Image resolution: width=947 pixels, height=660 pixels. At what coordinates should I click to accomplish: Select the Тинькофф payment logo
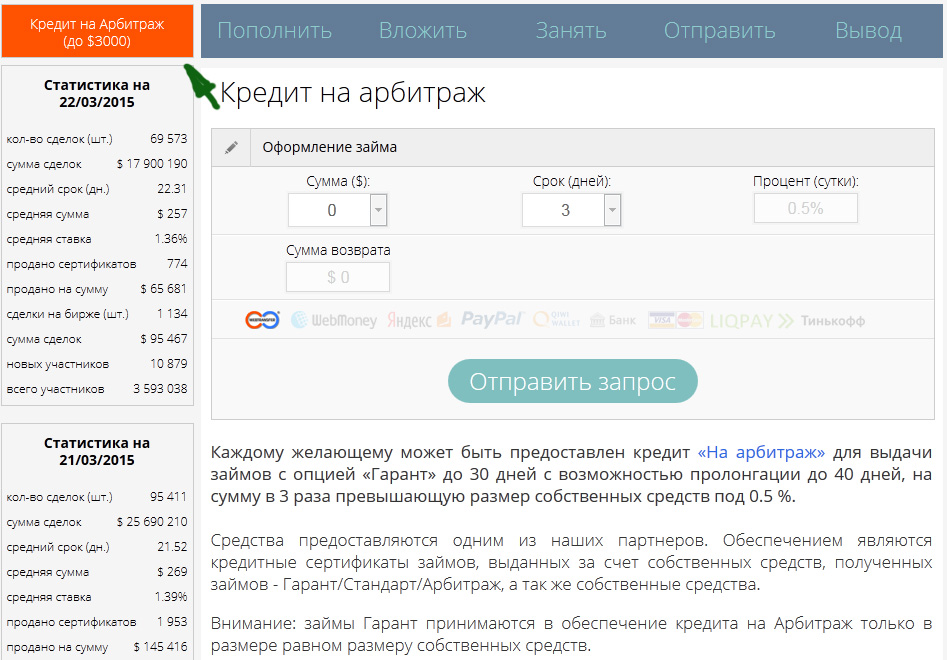[833, 321]
